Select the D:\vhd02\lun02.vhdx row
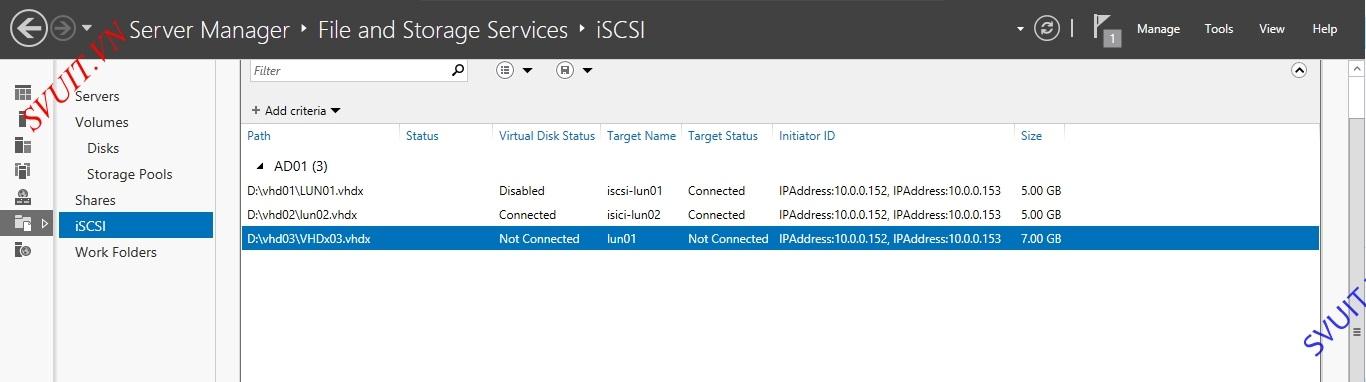1366x382 pixels. 780,215
